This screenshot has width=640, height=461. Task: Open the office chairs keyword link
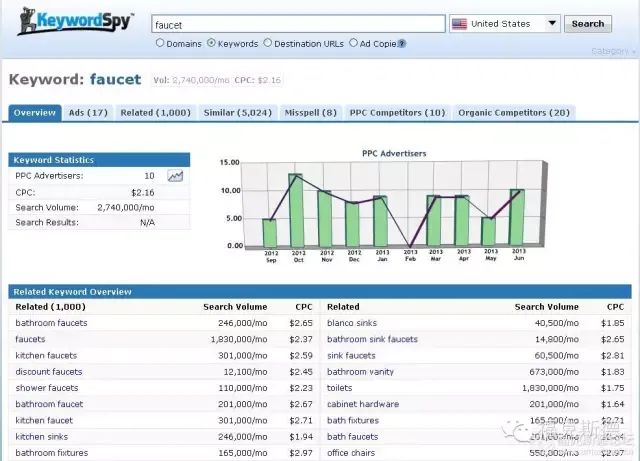point(351,453)
